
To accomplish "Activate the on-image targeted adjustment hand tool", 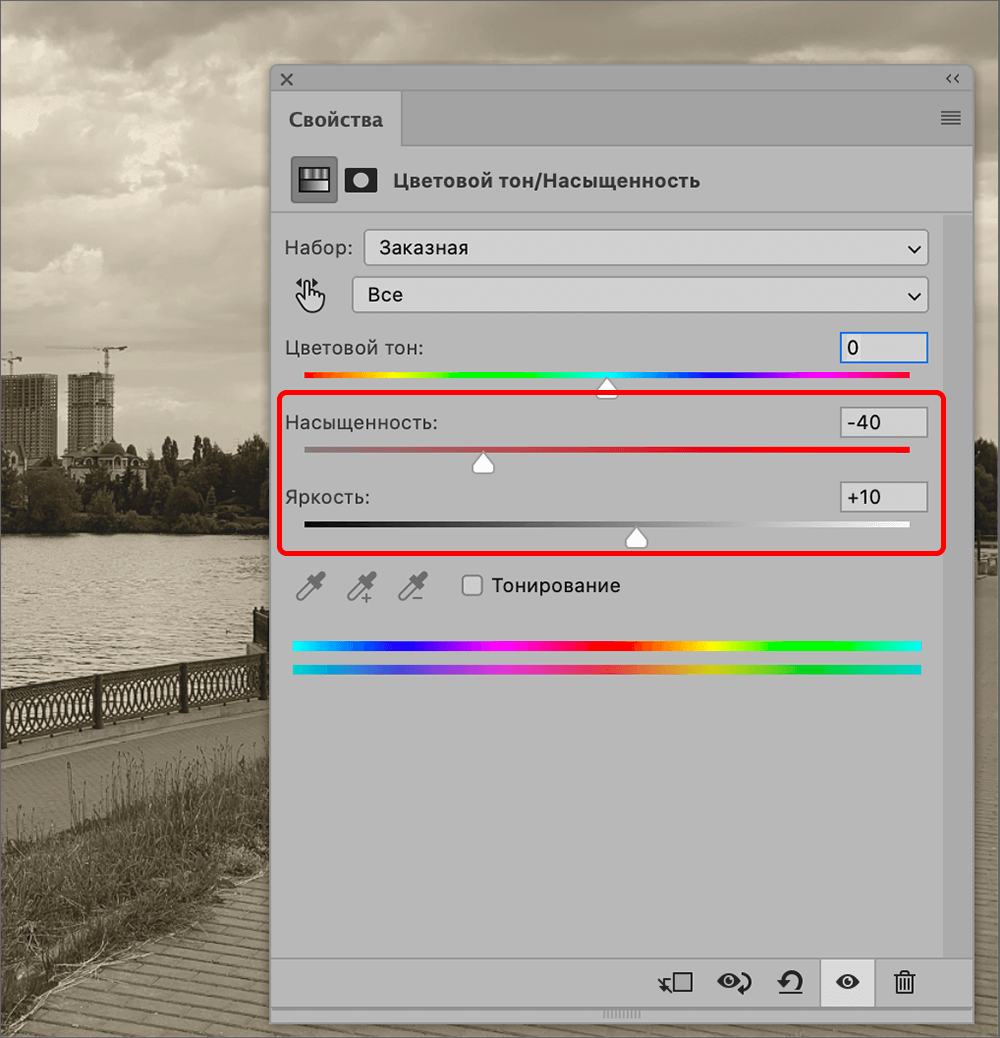I will (310, 295).
